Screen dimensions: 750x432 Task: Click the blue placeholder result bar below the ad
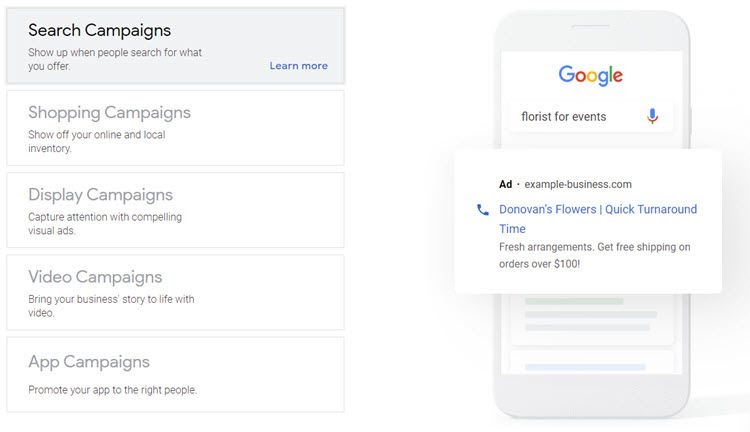coord(585,367)
